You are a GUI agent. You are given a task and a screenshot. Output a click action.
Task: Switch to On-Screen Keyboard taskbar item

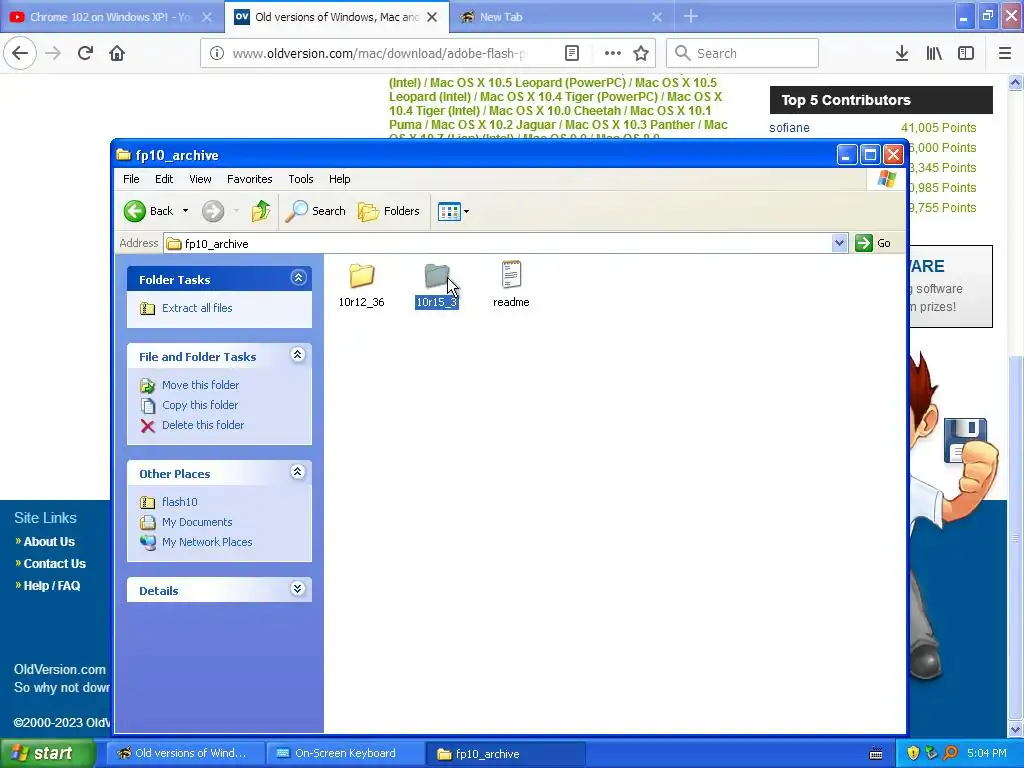(x=345, y=754)
